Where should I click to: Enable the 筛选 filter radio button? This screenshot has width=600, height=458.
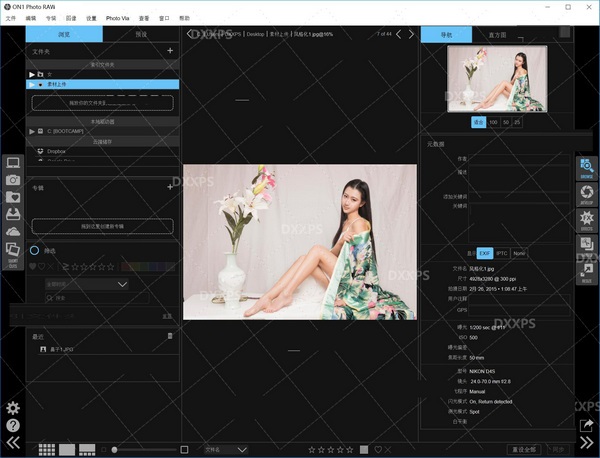pyautogui.click(x=35, y=251)
